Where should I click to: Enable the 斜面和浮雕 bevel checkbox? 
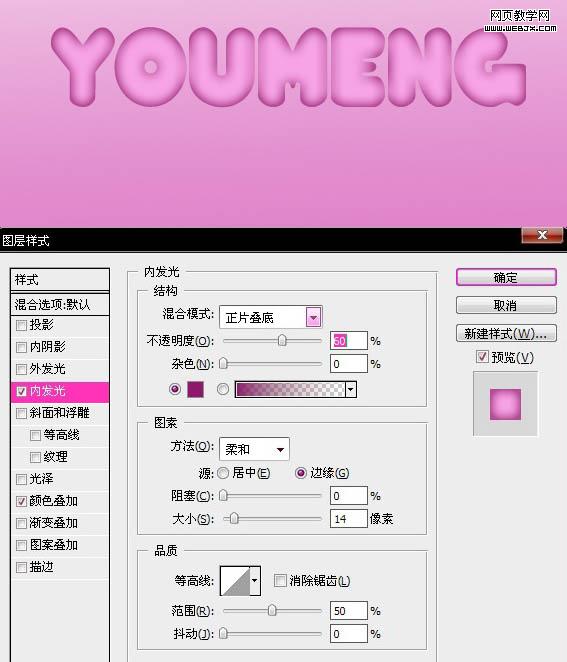21,413
